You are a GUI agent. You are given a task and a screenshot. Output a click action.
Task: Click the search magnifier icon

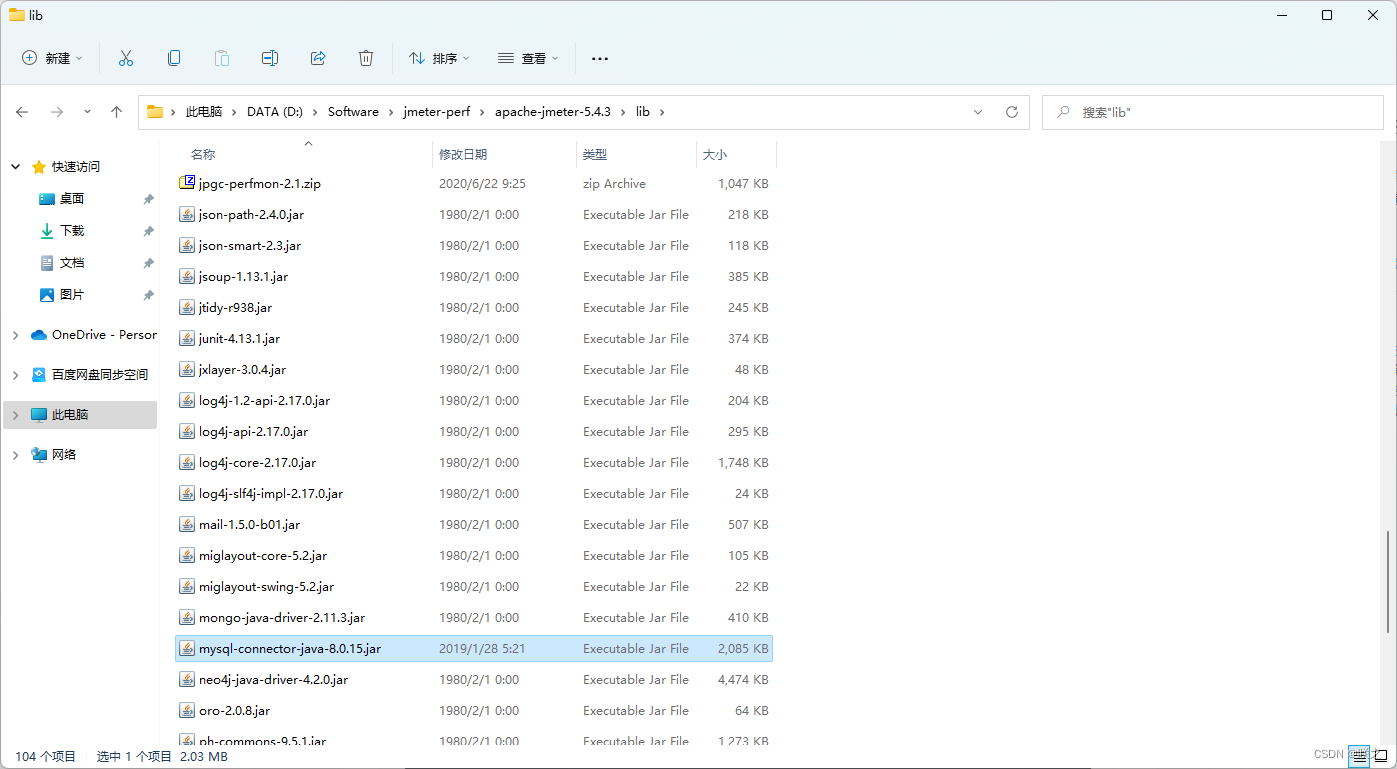pos(1063,112)
